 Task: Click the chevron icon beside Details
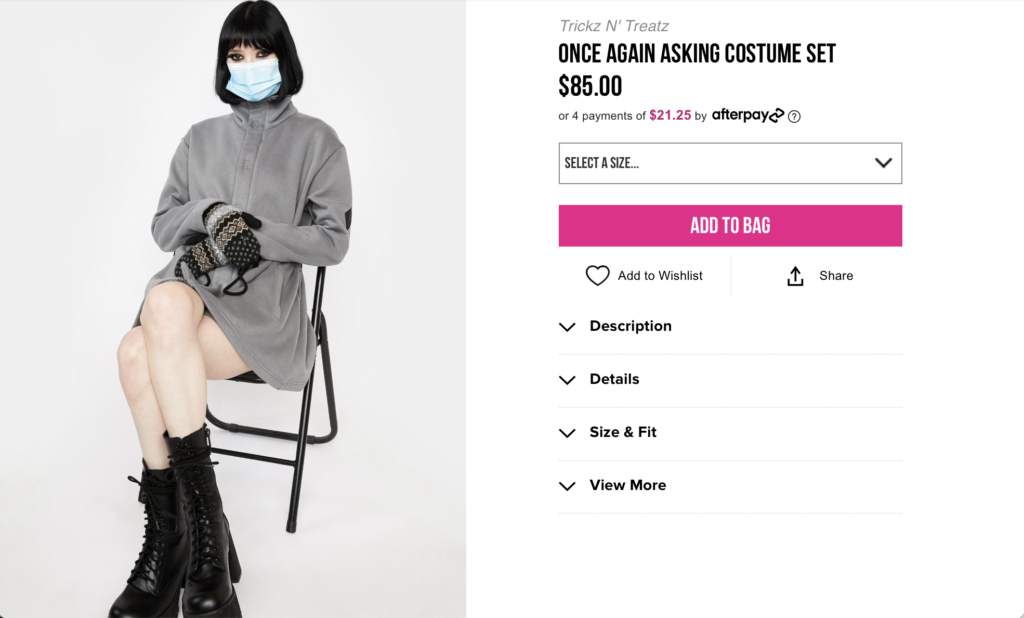coord(567,380)
